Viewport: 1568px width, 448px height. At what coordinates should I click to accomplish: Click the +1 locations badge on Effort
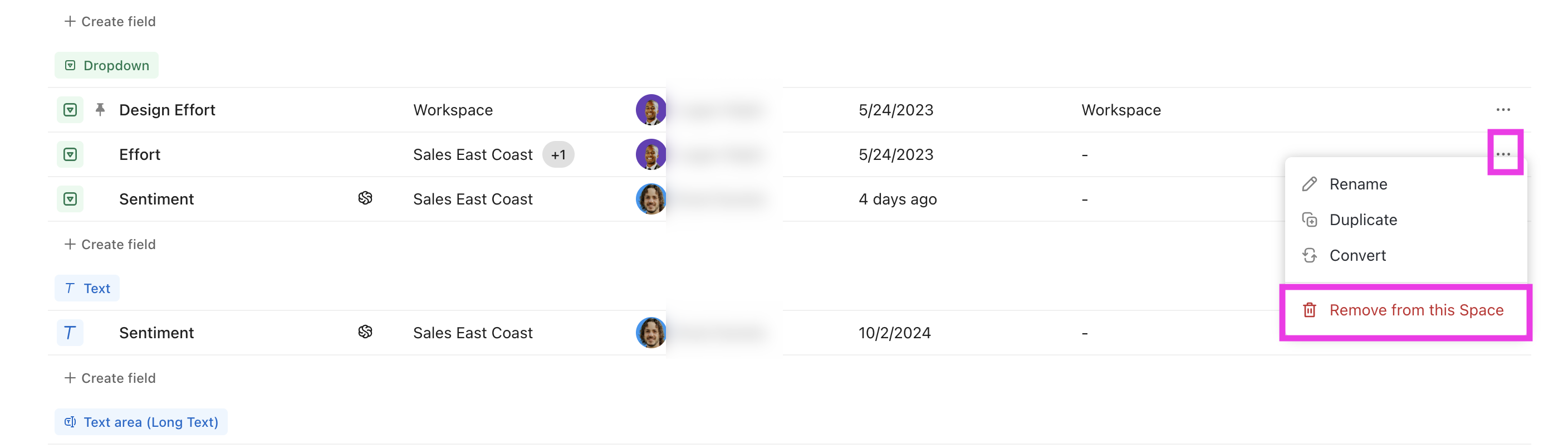click(558, 155)
